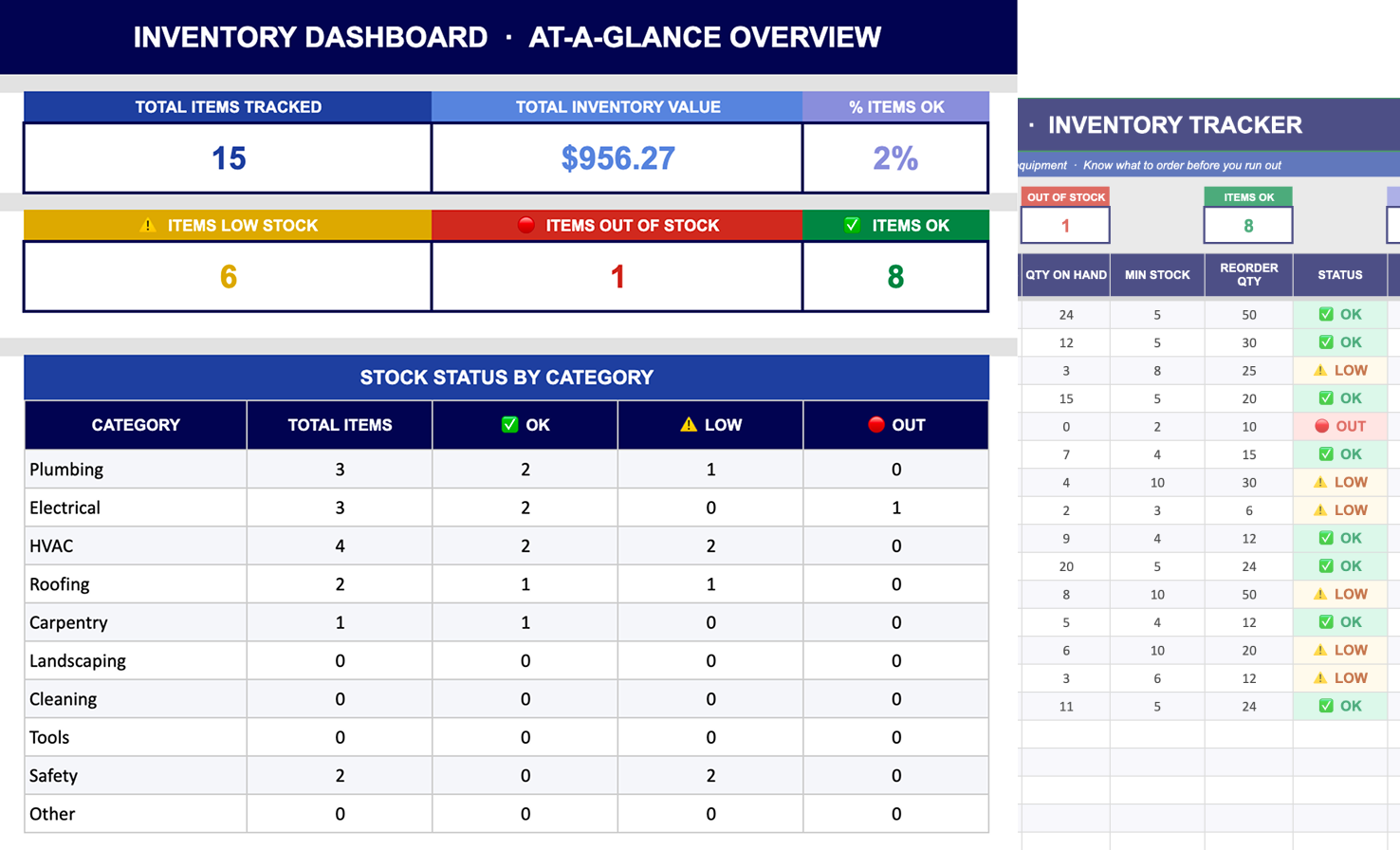
Task: Click the Stock Status By Category title bar
Action: tap(507, 378)
